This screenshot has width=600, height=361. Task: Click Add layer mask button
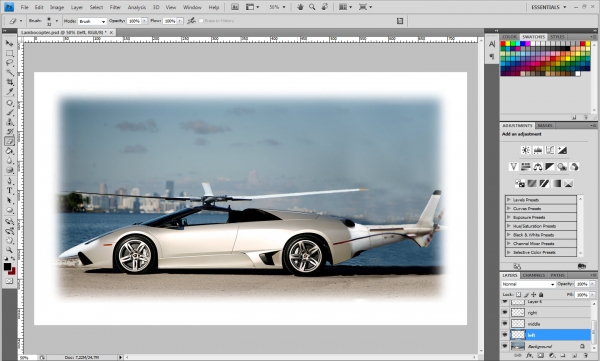coord(541,356)
